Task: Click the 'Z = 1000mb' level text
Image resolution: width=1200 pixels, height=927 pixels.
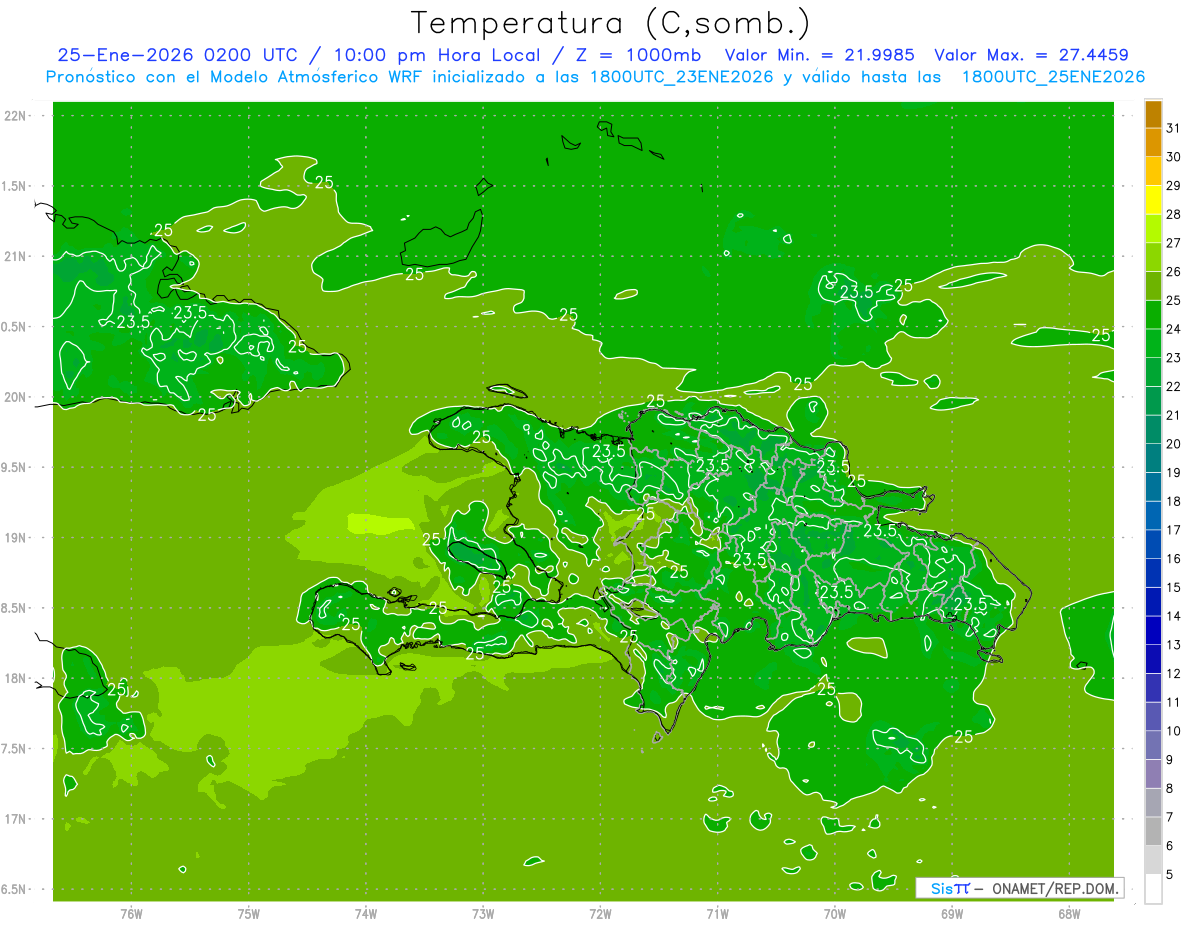Action: [640, 55]
